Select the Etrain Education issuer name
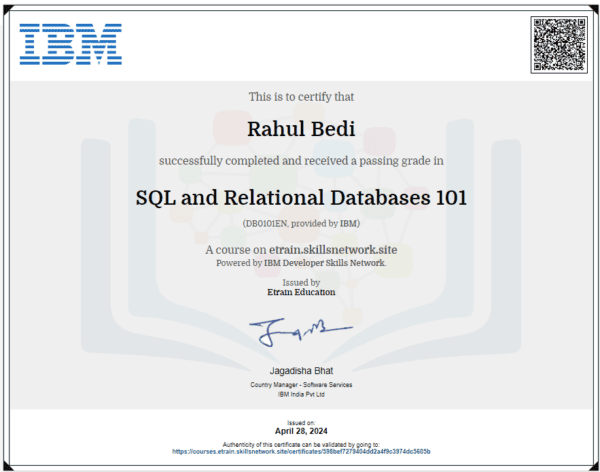 click(300, 293)
